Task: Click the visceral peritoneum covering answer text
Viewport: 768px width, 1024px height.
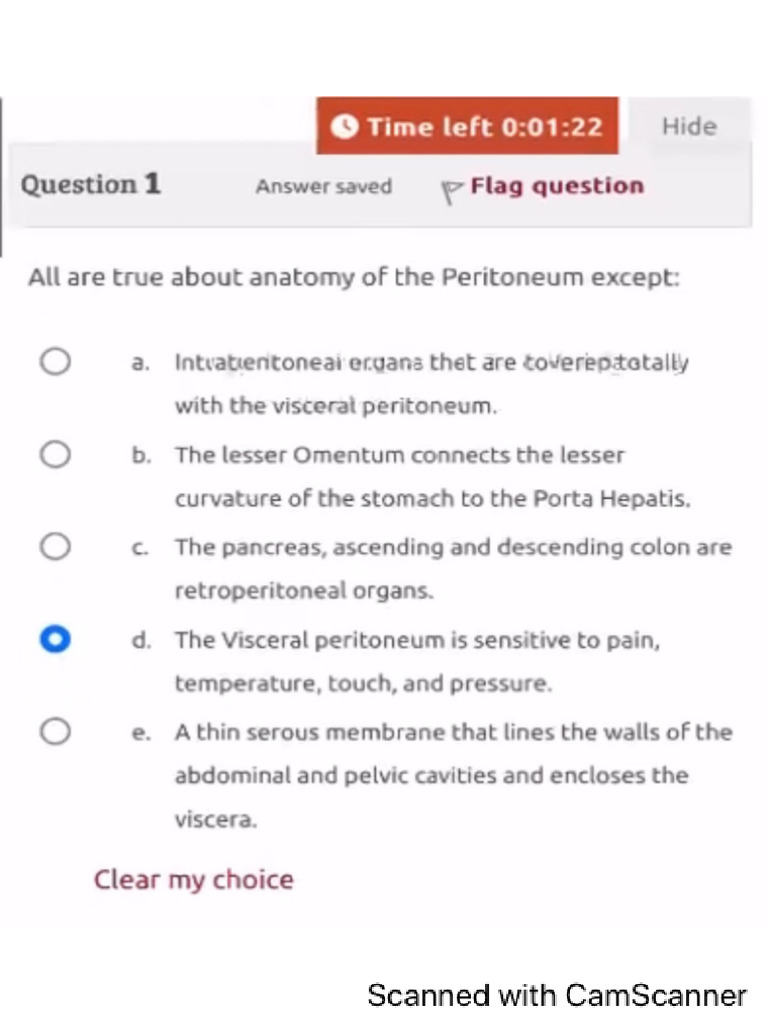Action: tap(432, 384)
